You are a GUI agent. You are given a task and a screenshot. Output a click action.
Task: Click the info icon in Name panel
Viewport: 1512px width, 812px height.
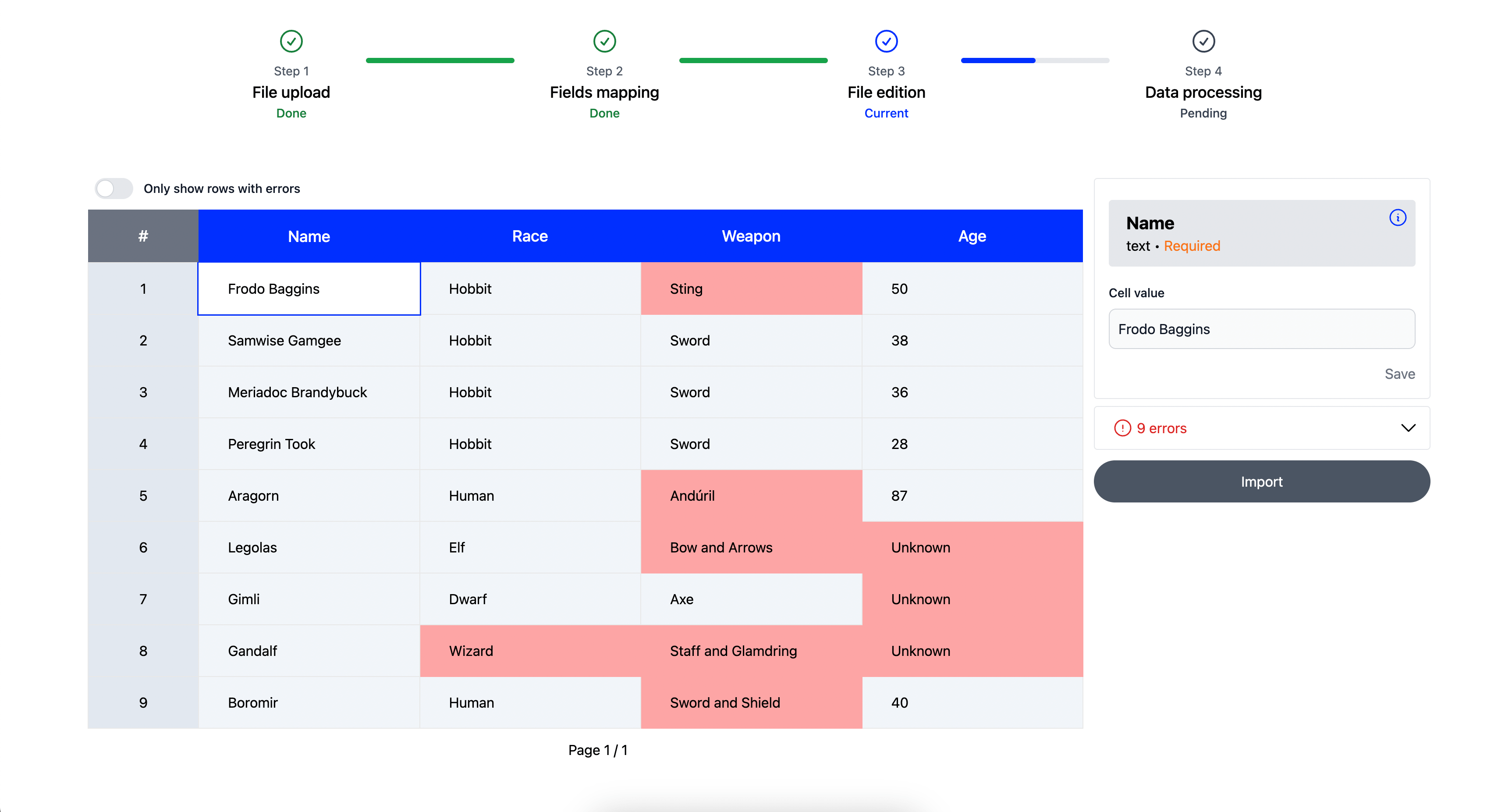click(1397, 218)
